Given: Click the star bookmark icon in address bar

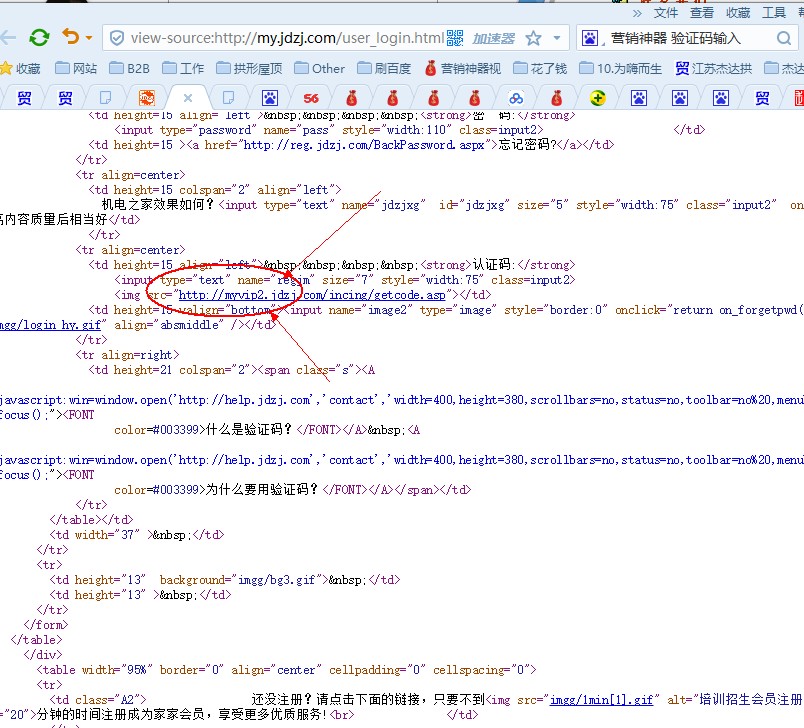Looking at the screenshot, I should [x=533, y=38].
